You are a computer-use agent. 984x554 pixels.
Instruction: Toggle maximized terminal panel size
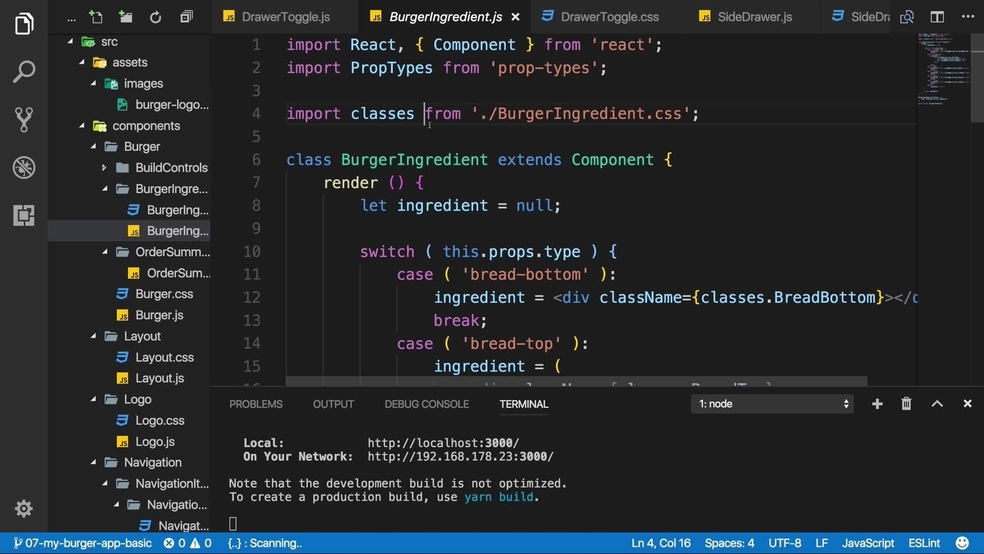[937, 404]
